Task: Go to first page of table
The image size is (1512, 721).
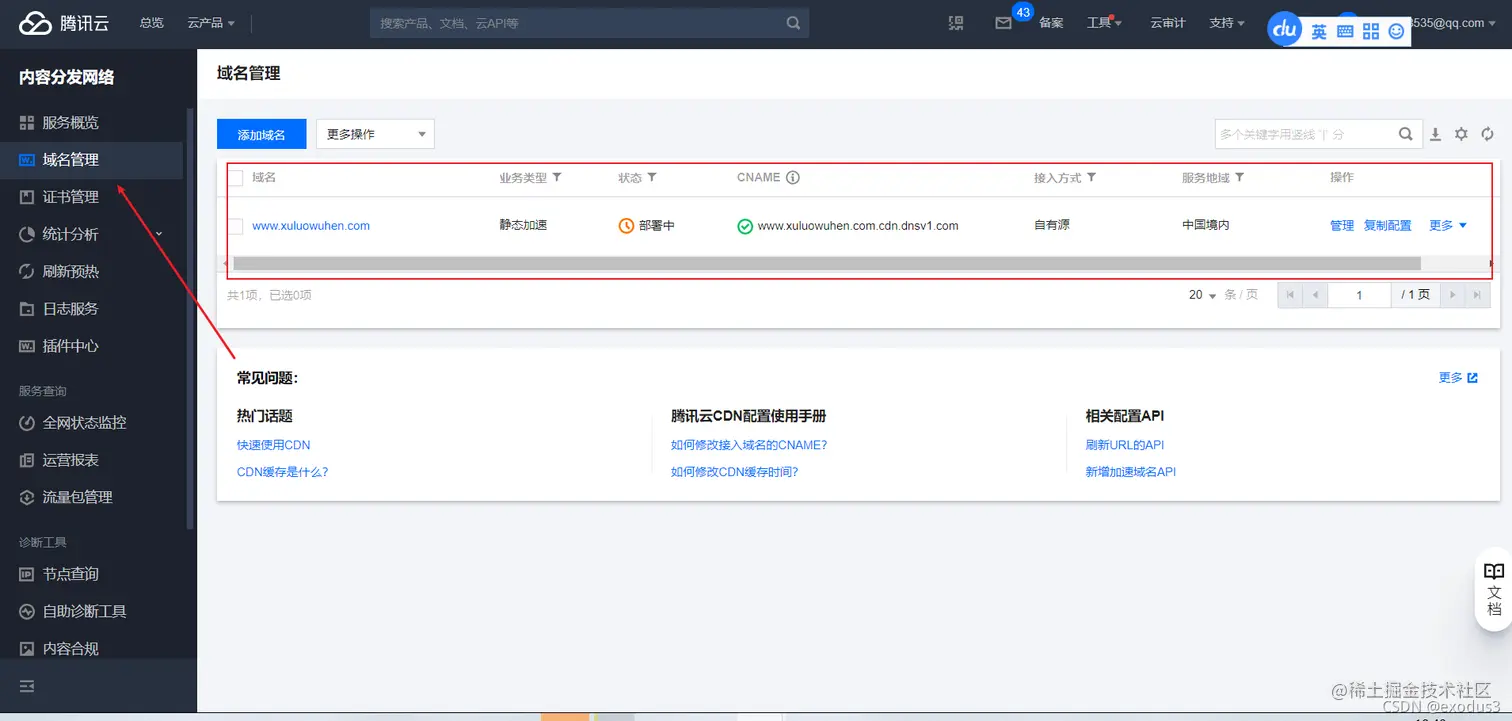Action: (1291, 295)
